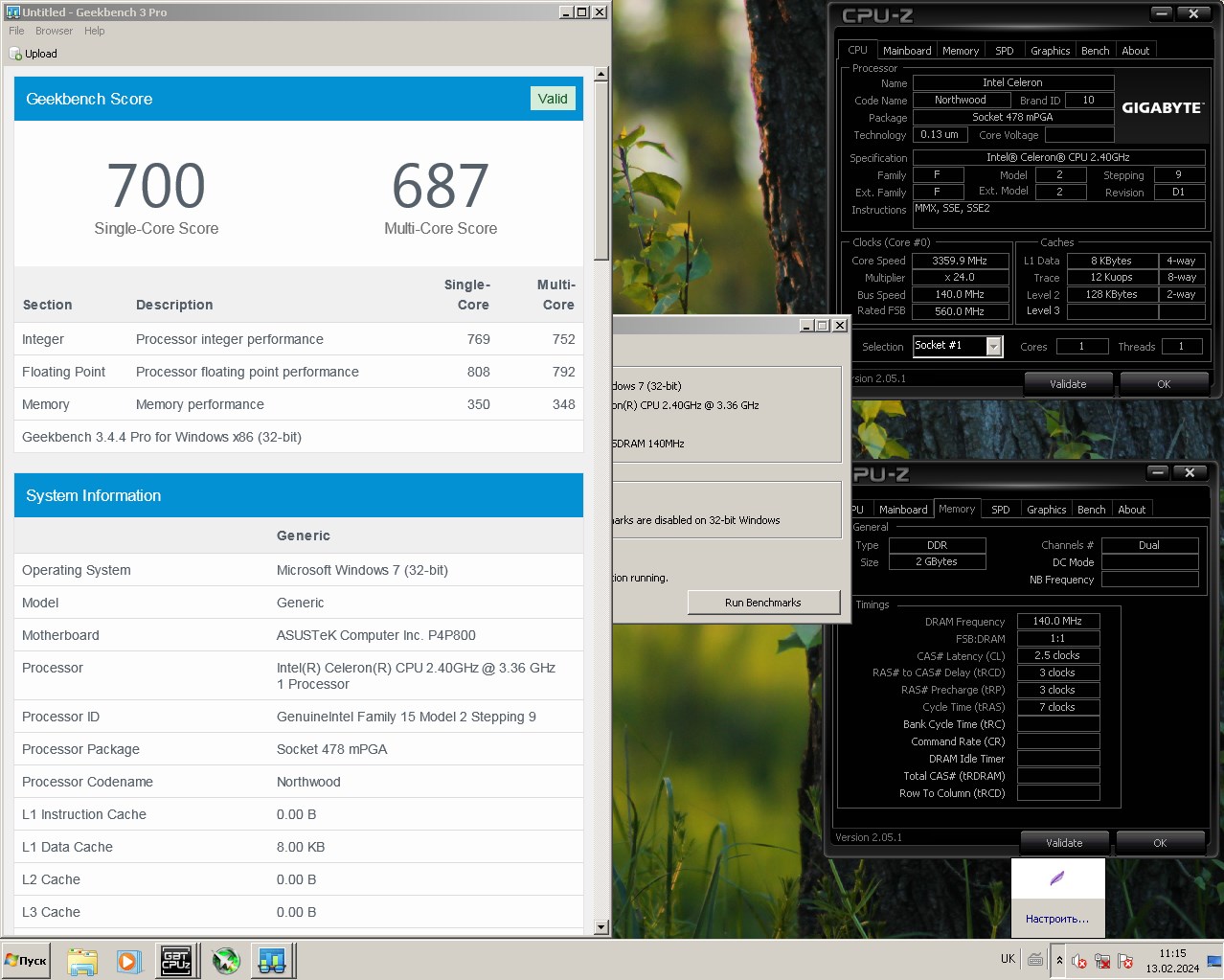1224x980 pixels.
Task: Click the on-screen keyboard icon near UK
Action: pyautogui.click(x=1035, y=959)
